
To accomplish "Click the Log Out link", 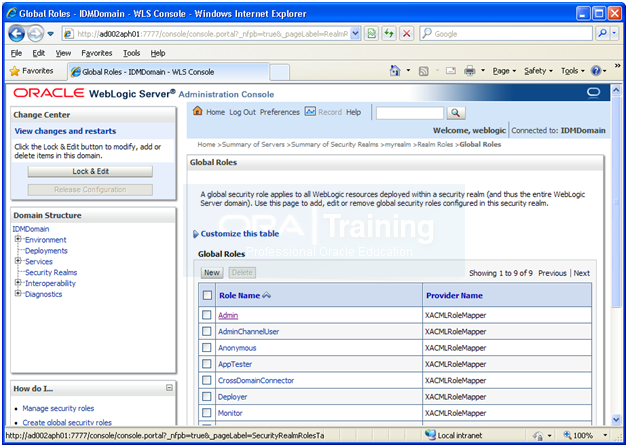I will point(242,112).
